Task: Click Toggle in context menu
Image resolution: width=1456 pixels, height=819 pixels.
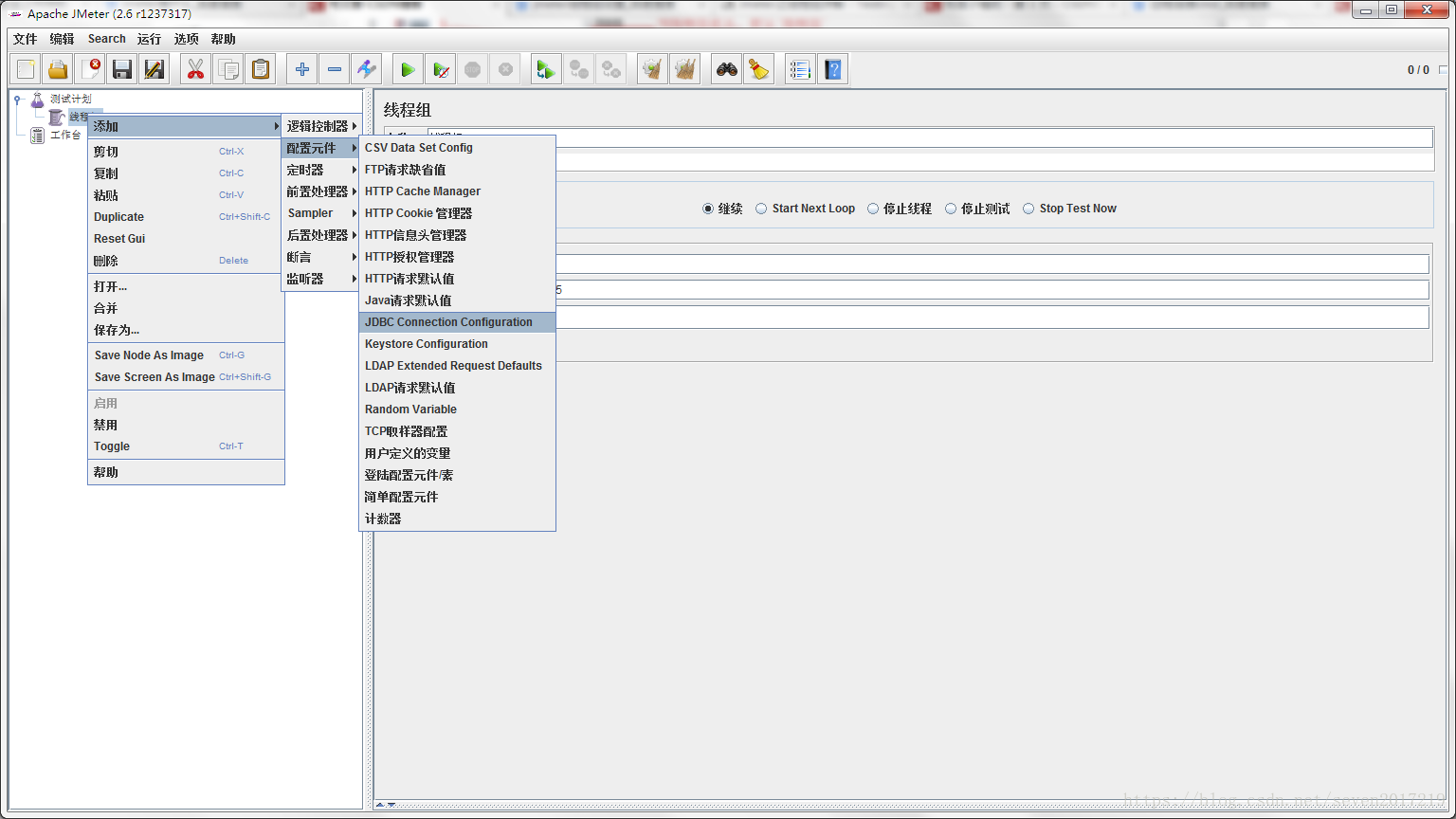Action: point(186,446)
